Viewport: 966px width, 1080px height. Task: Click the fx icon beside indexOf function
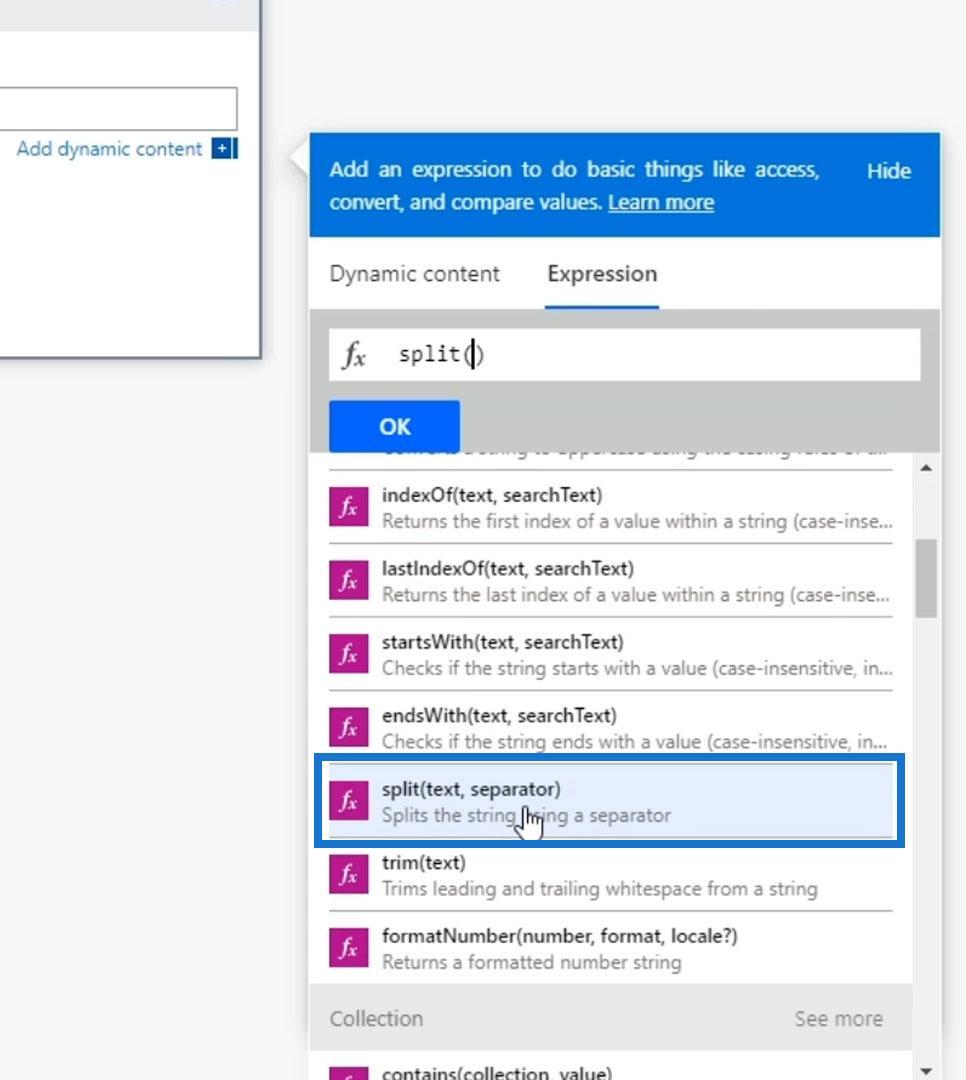[349, 507]
